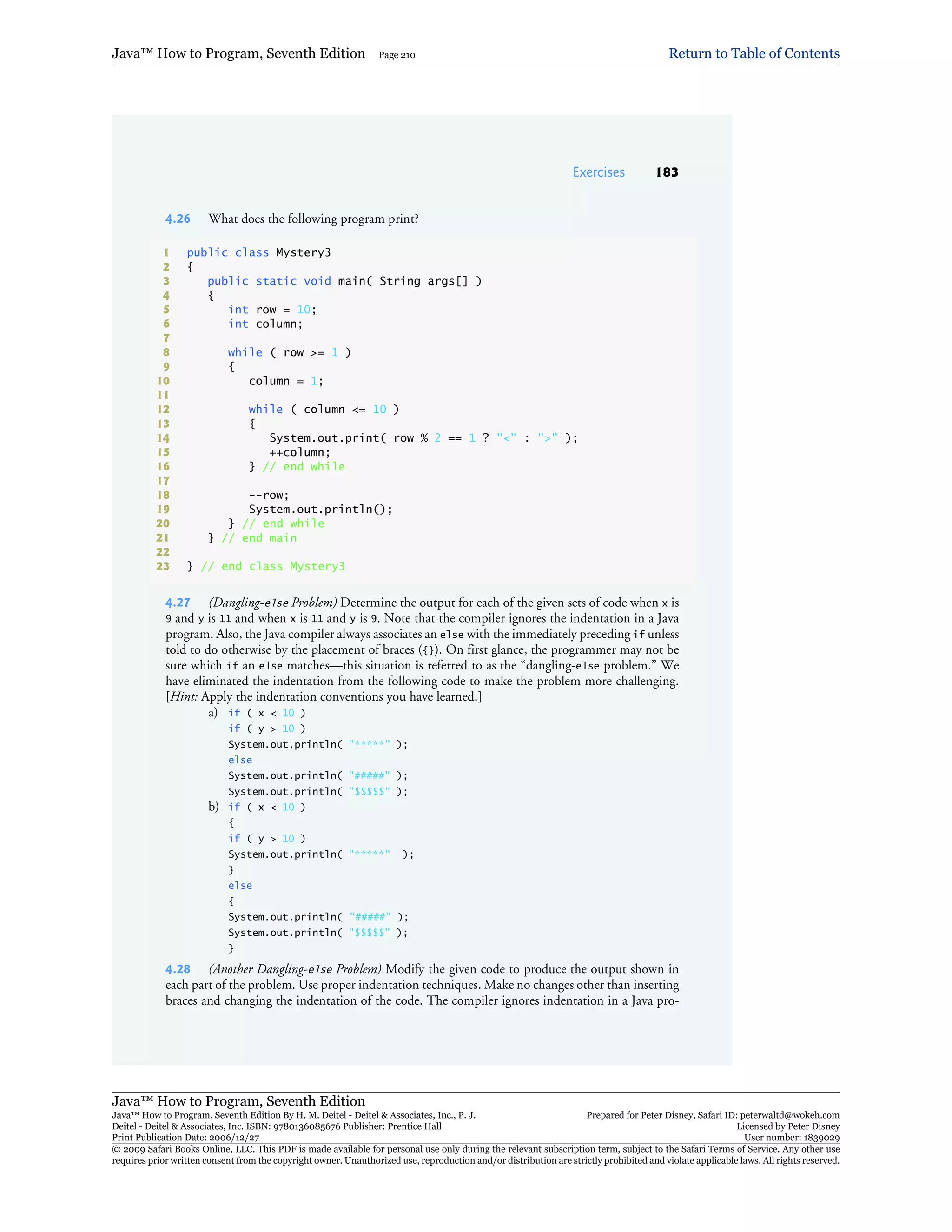Viewport: 952px width, 1232px height.
Task: Click the '++column;' statement
Action: click(x=299, y=452)
